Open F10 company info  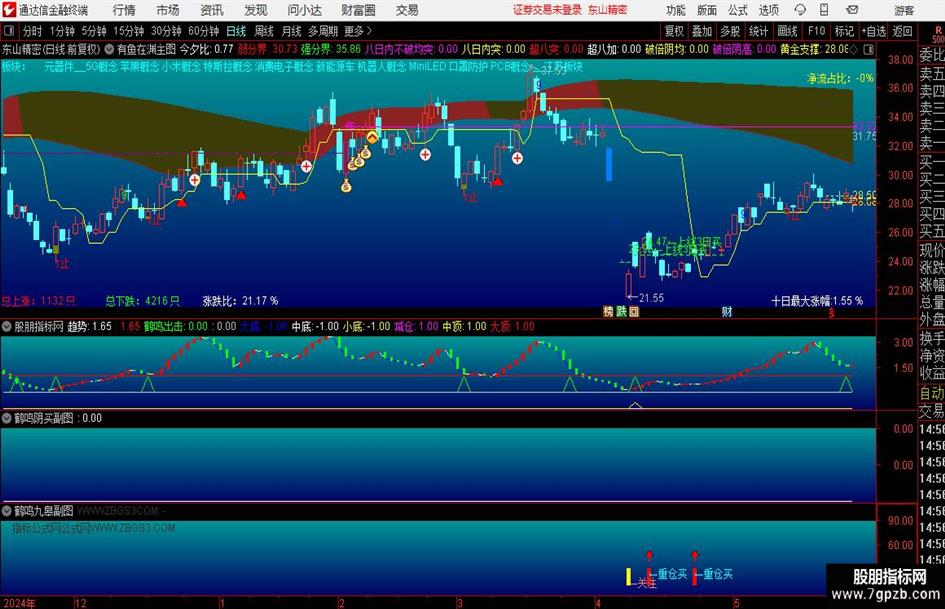tap(817, 31)
